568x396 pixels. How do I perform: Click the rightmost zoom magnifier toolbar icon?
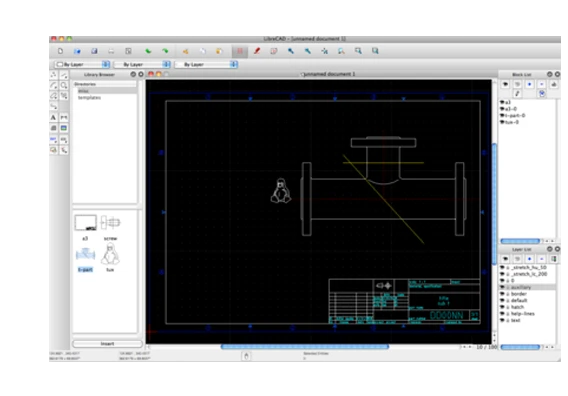pos(375,51)
